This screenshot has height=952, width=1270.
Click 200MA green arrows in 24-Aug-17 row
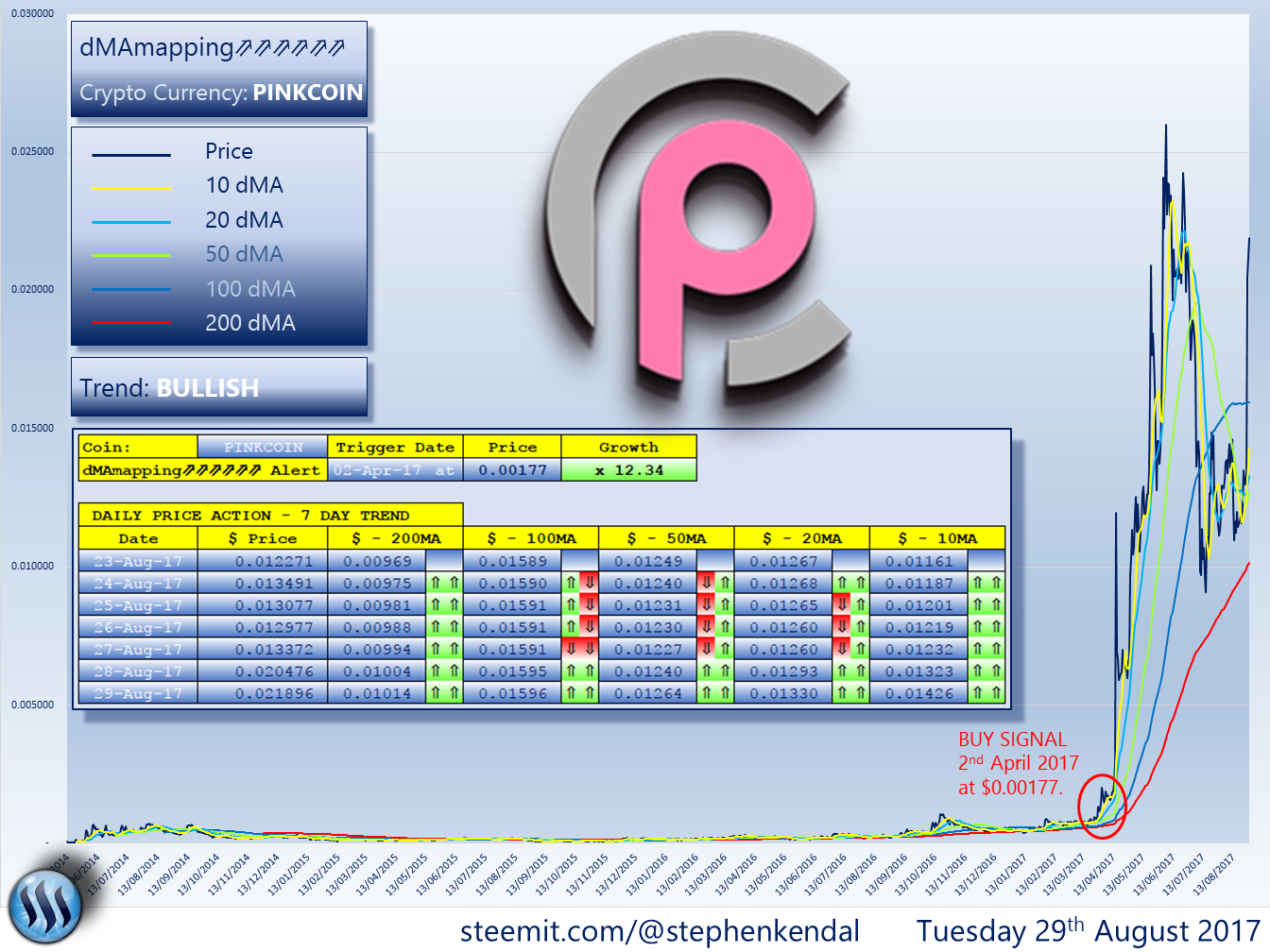[x=444, y=584]
